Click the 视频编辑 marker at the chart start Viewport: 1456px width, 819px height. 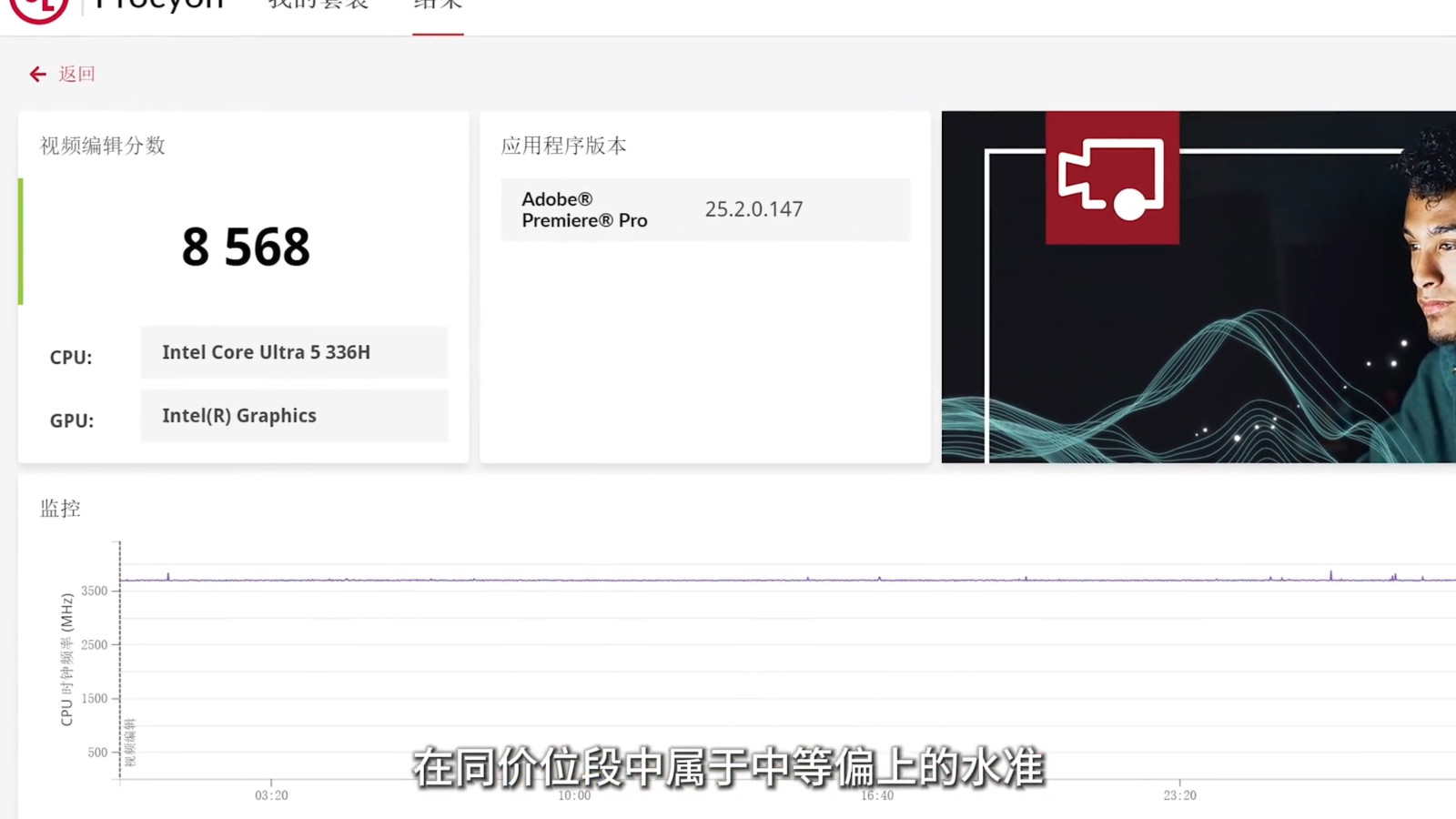130,743
